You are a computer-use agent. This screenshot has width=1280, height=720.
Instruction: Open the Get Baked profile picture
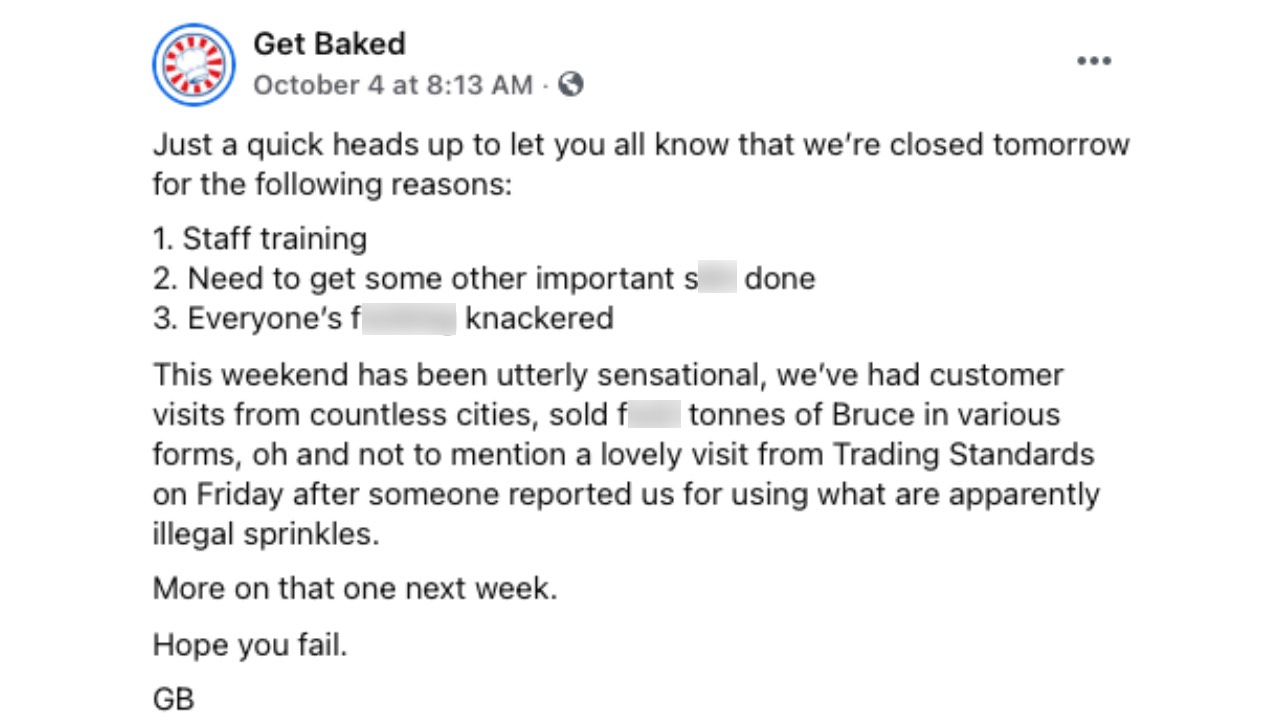pyautogui.click(x=194, y=65)
